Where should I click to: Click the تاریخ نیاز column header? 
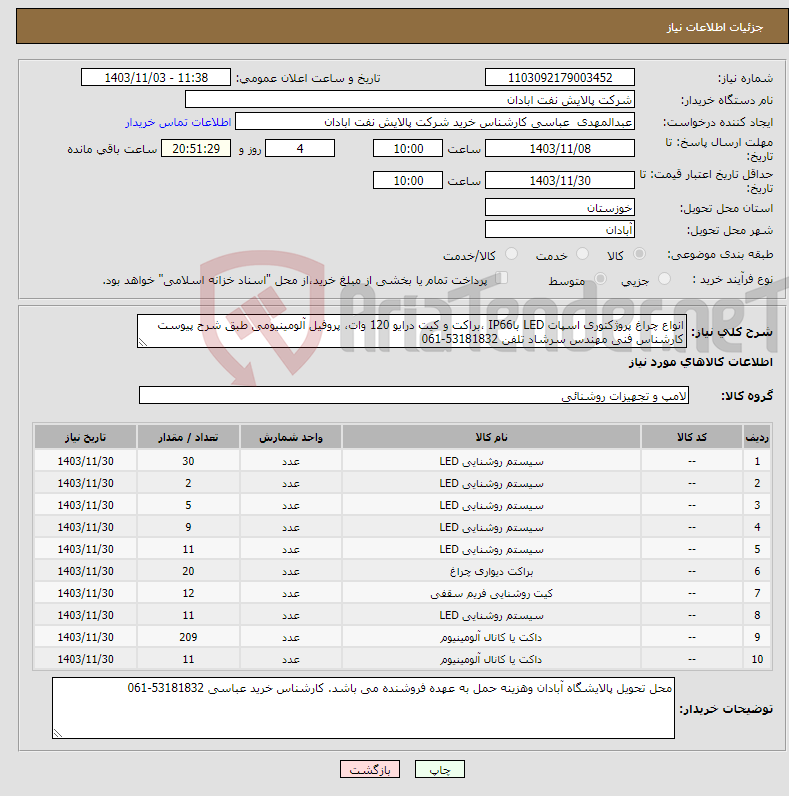coord(85,437)
